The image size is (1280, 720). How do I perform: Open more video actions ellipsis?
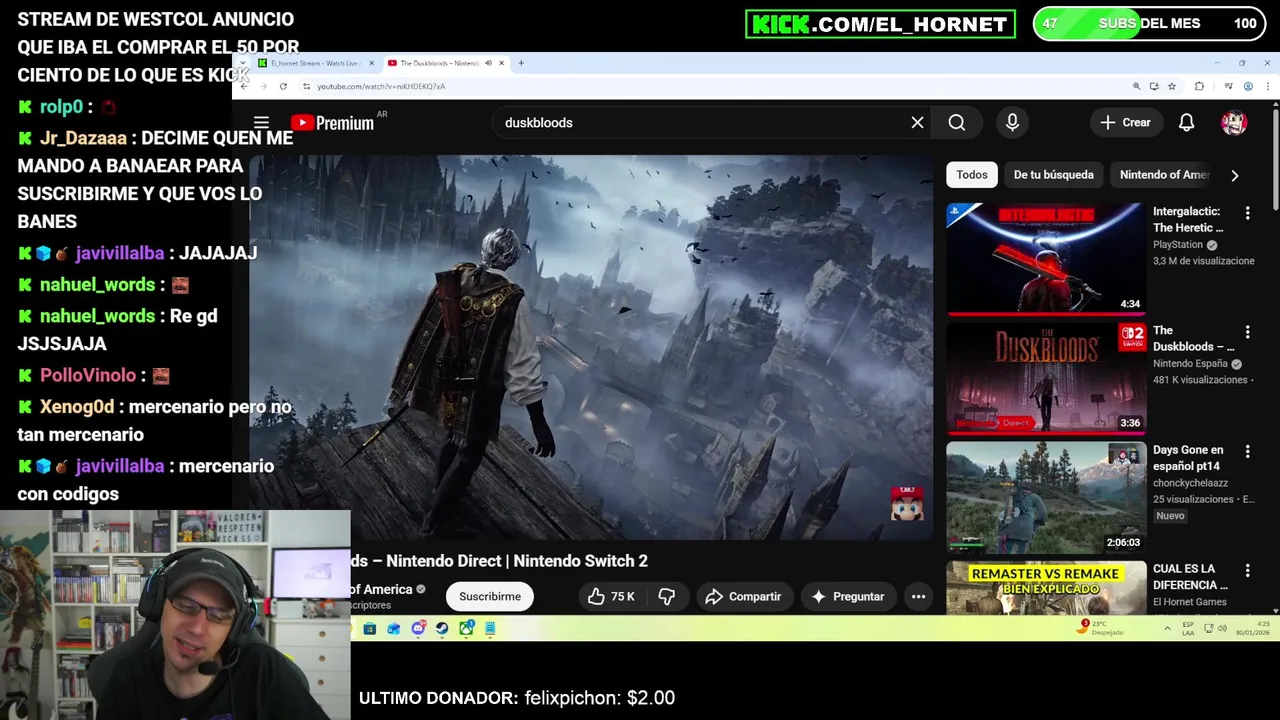click(918, 596)
